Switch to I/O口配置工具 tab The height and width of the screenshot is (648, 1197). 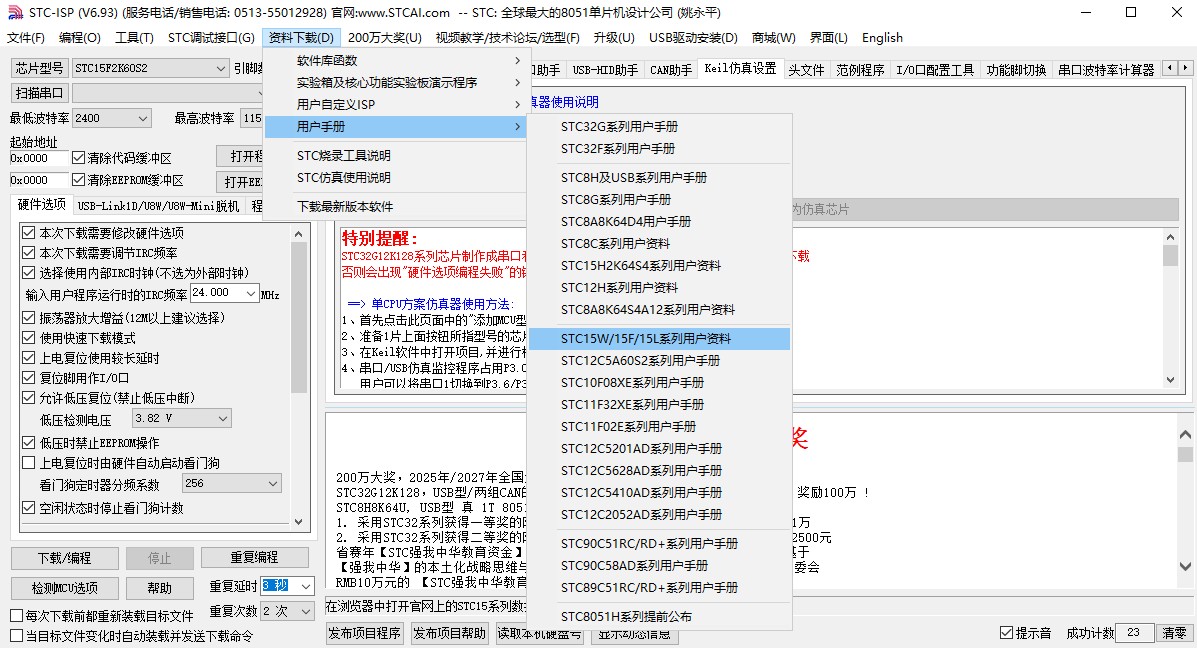pos(934,69)
